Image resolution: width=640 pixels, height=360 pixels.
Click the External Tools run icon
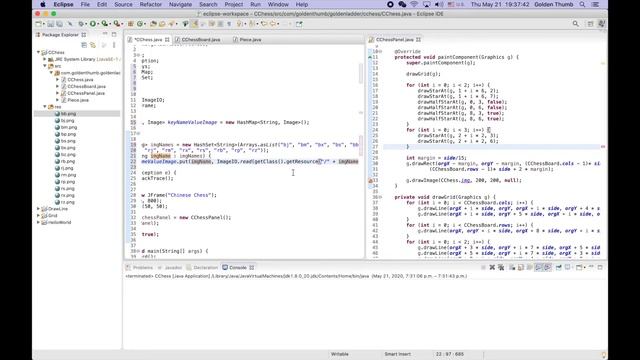[x=116, y=24]
